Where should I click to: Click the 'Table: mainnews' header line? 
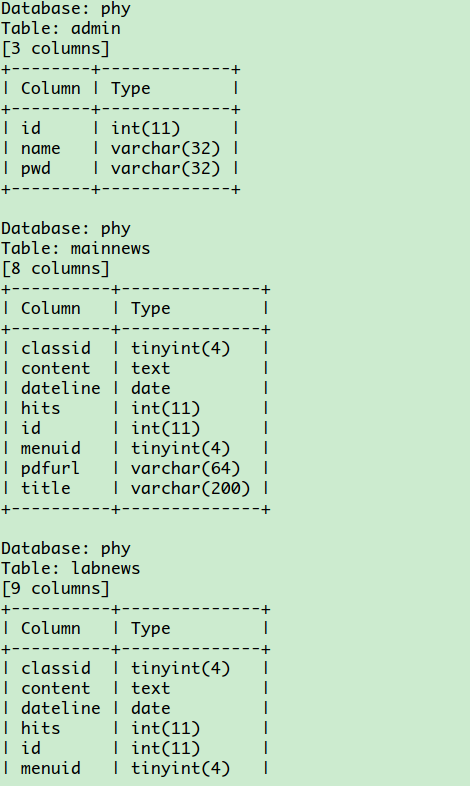[x=76, y=248]
